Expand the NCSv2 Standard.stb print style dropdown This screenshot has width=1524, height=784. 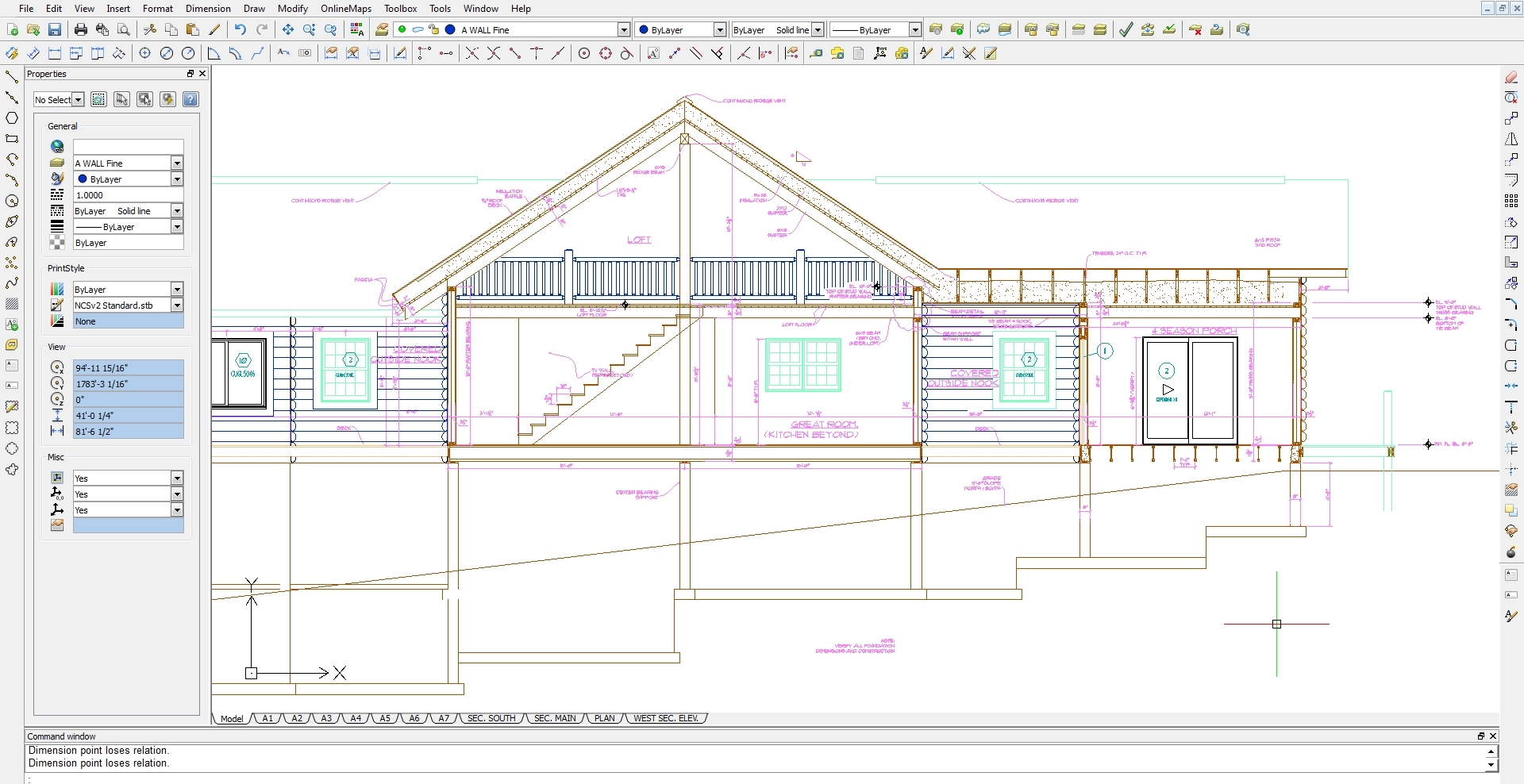177,305
